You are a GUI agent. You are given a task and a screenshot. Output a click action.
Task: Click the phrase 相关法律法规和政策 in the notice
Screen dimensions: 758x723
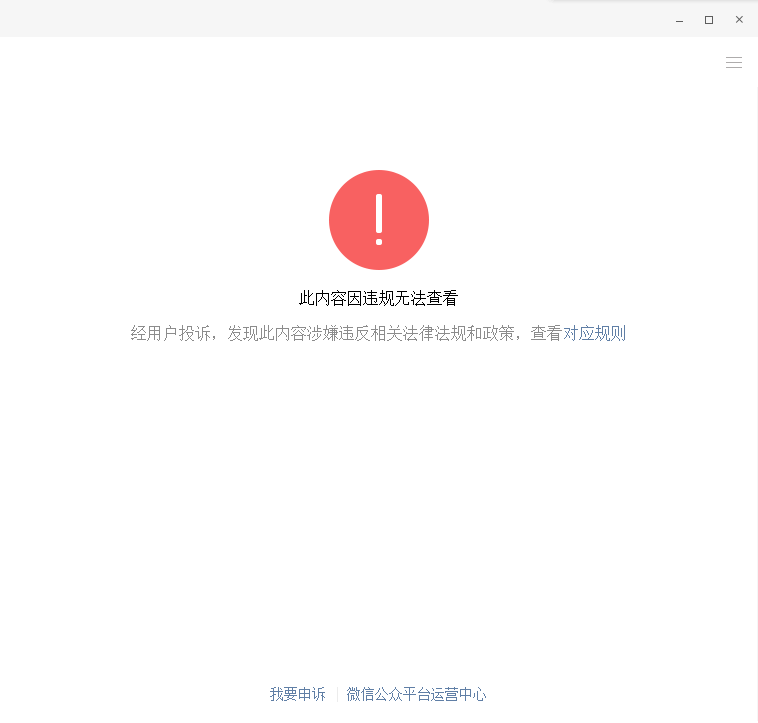click(442, 334)
